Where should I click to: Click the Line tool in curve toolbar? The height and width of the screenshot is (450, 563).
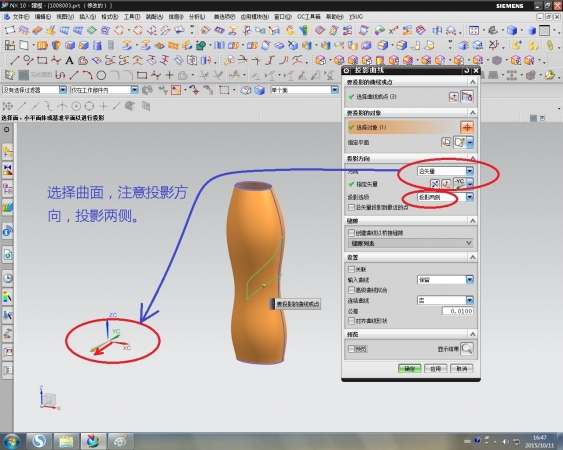tap(15, 60)
